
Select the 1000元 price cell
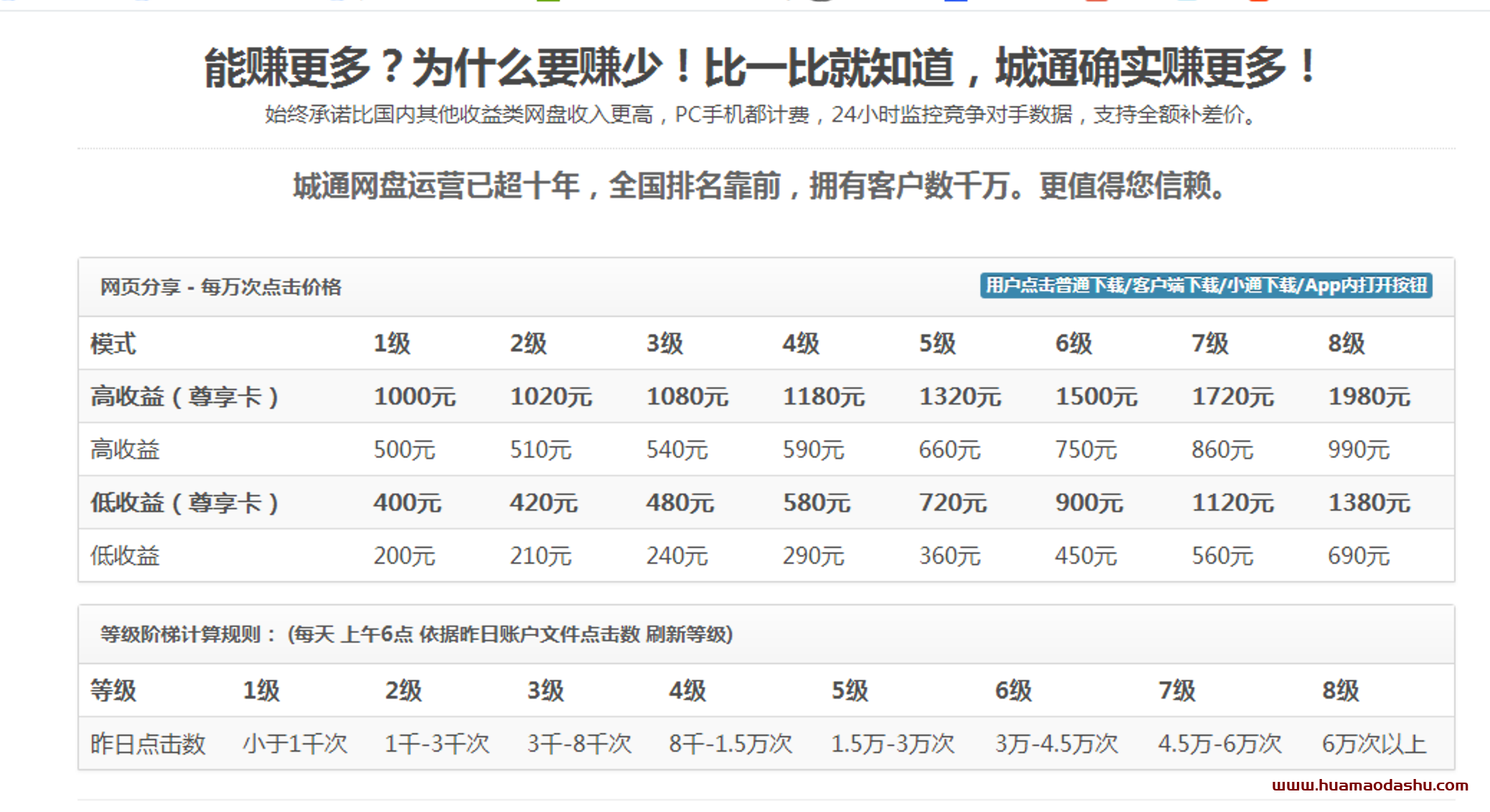(415, 397)
